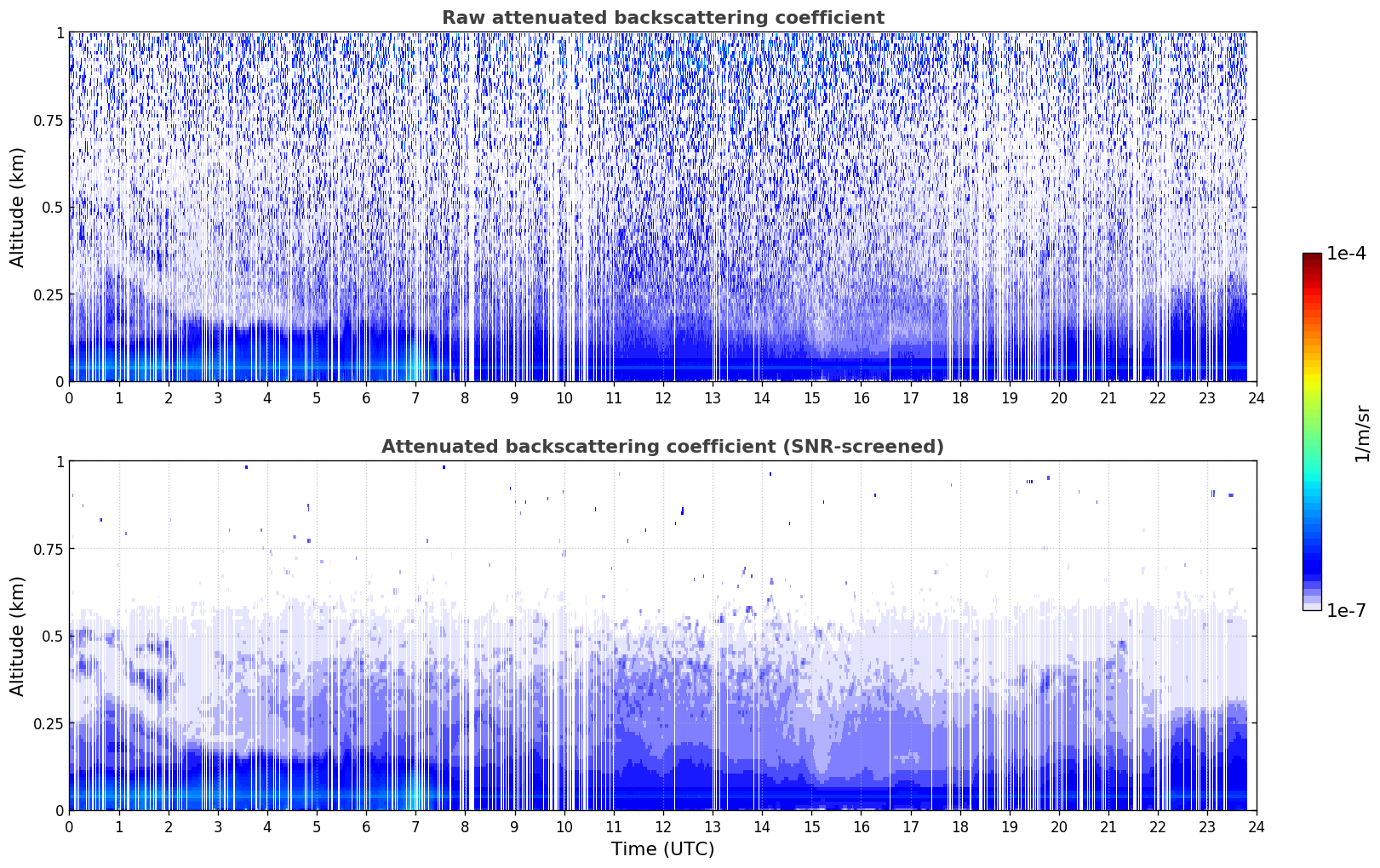Click the "Attenuated backscattering coefficient (SNR-screened)" title
The image size is (1380, 868).
click(x=662, y=447)
